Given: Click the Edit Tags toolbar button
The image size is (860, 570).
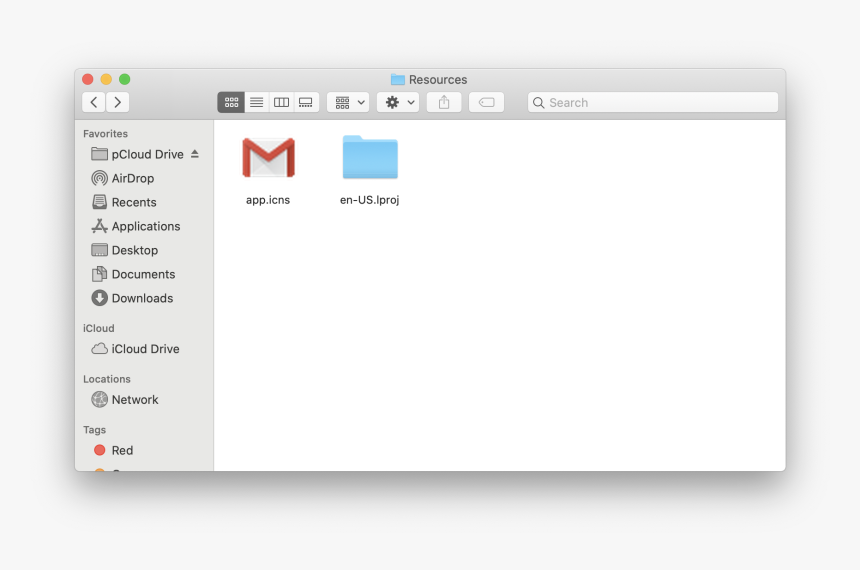Looking at the screenshot, I should (x=486, y=102).
